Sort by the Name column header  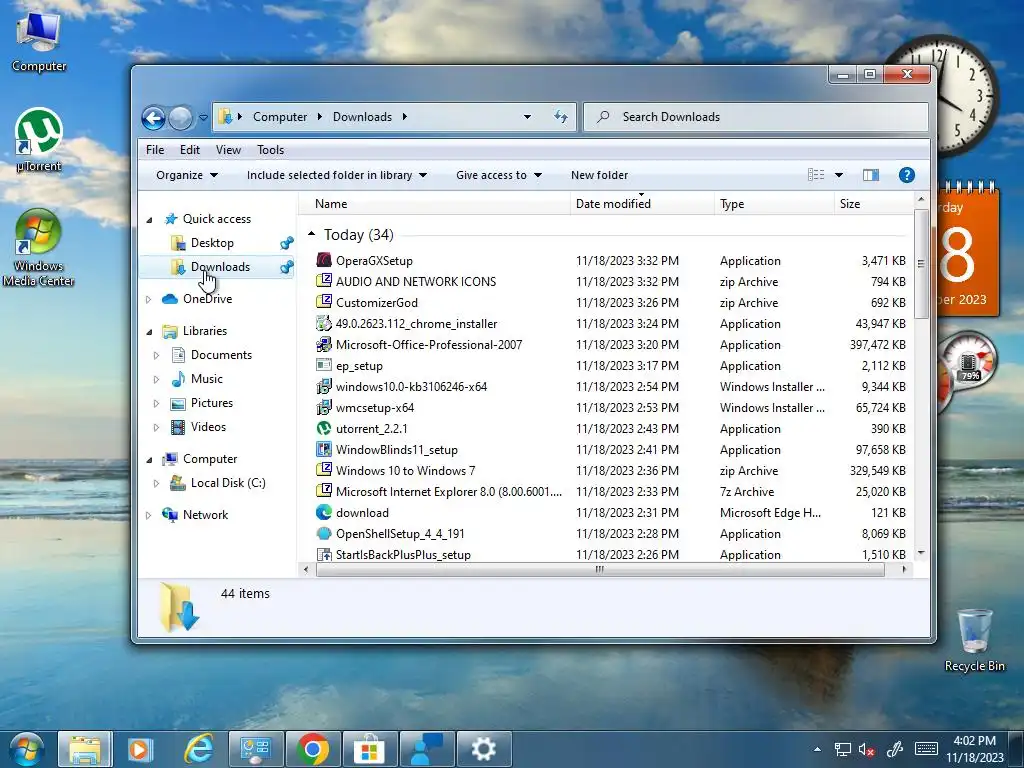pos(434,204)
